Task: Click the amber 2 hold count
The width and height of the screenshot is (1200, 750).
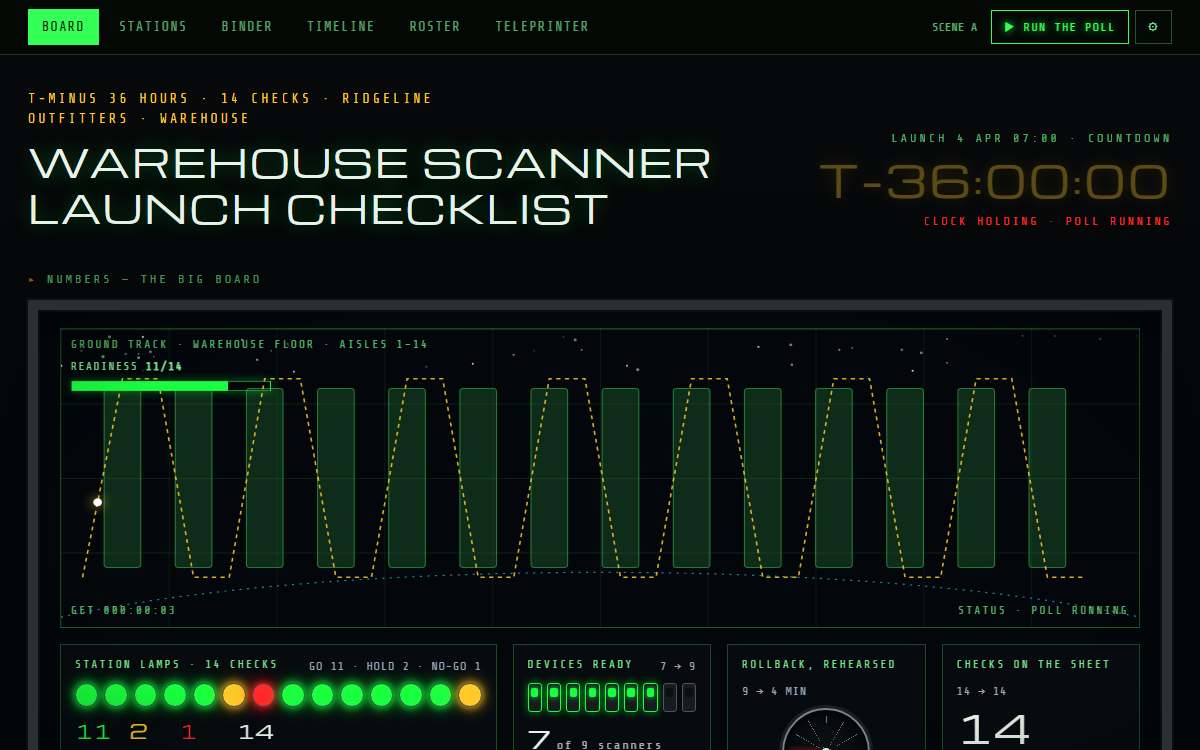Action: [138, 733]
